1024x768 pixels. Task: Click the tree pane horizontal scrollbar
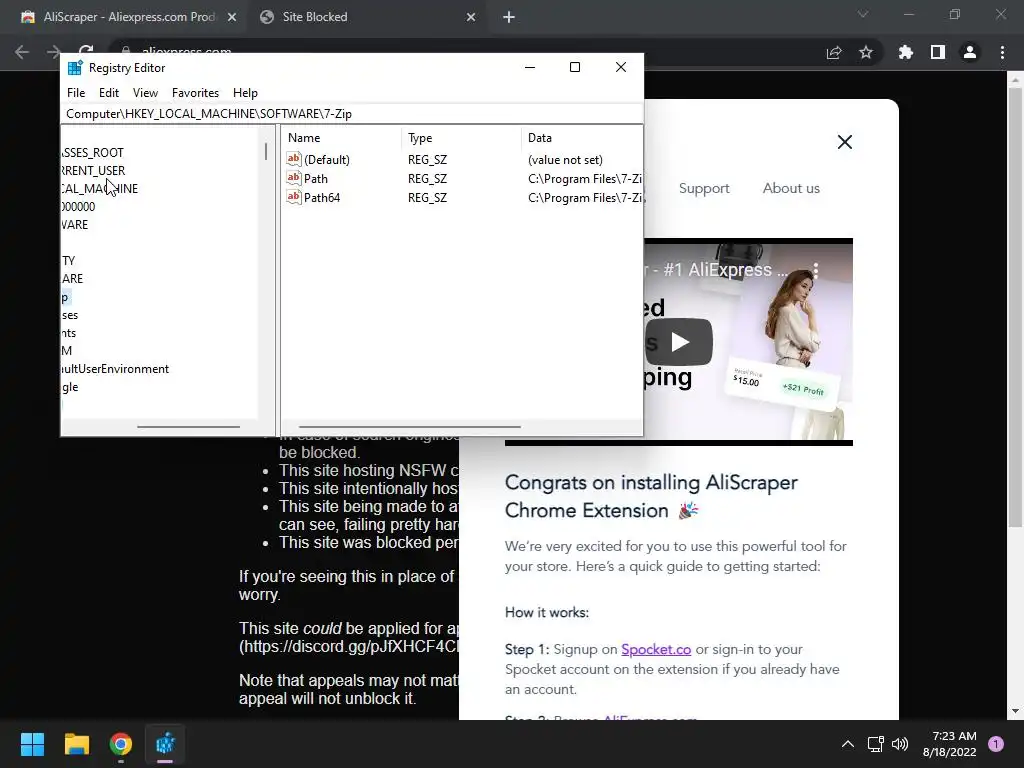[x=188, y=426]
